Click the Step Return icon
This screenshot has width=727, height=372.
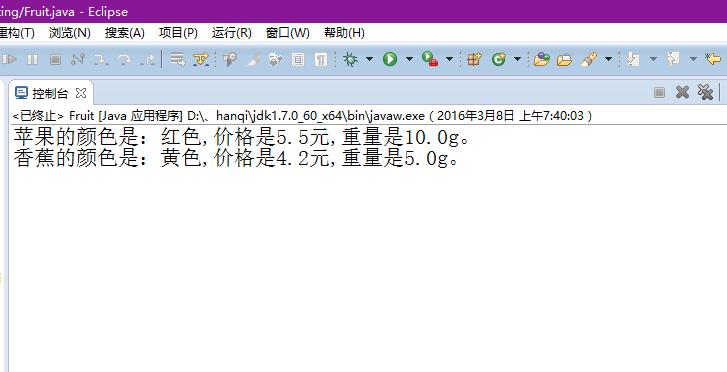click(148, 59)
